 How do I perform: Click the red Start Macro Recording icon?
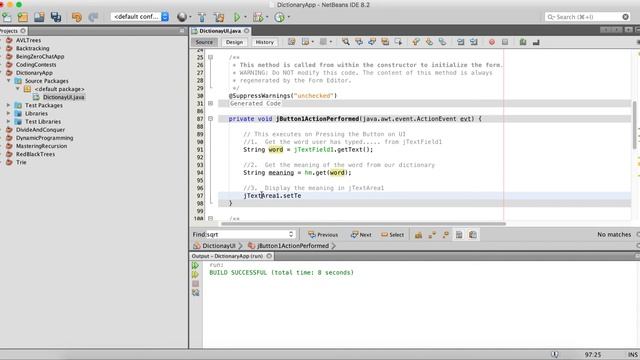pos(492,42)
